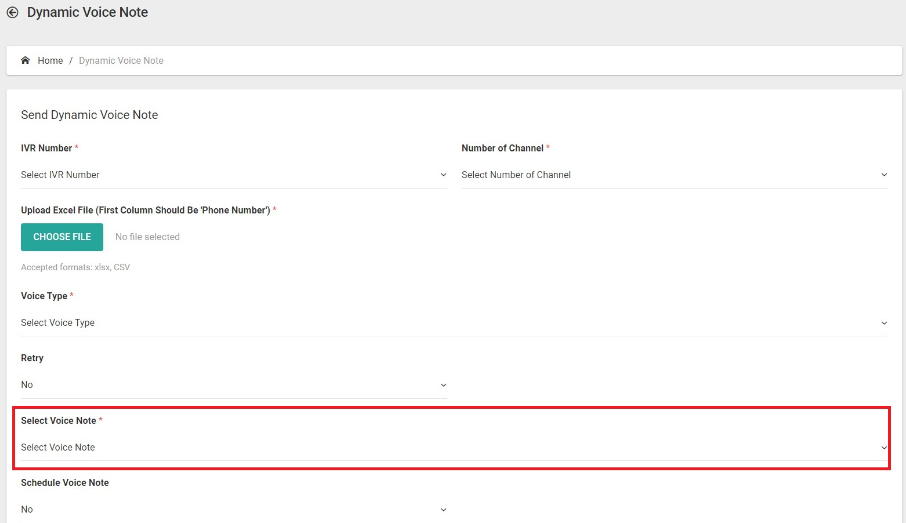Open the Home breadcrumb link

[50, 61]
